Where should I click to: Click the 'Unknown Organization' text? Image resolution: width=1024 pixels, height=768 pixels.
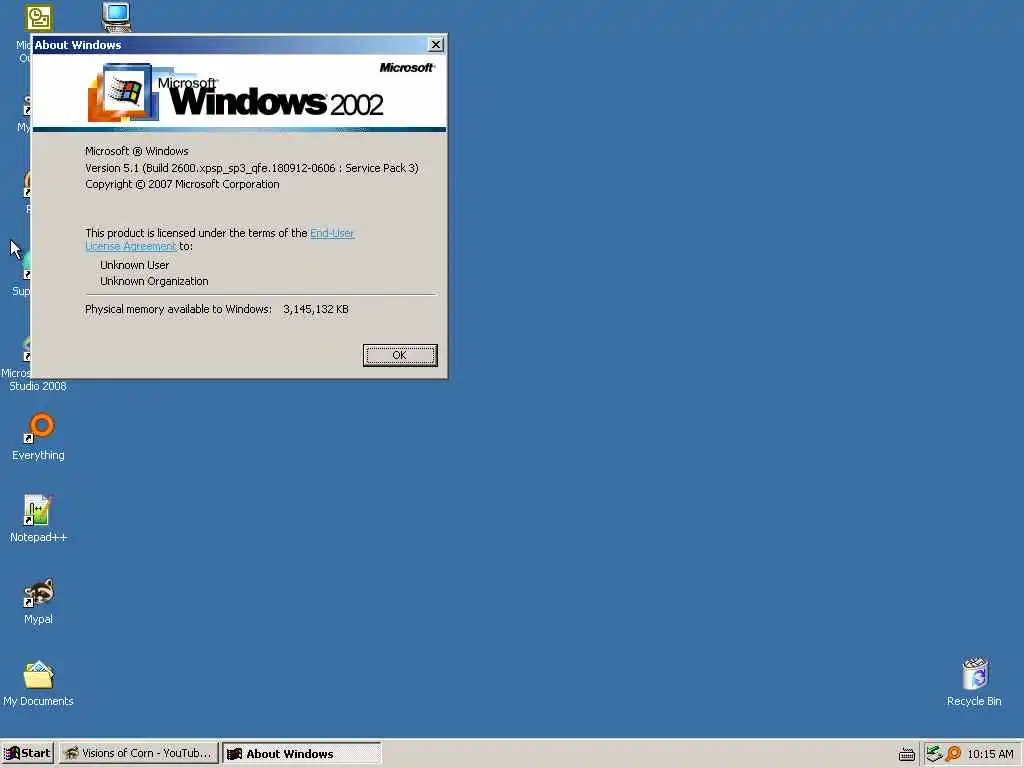154,281
